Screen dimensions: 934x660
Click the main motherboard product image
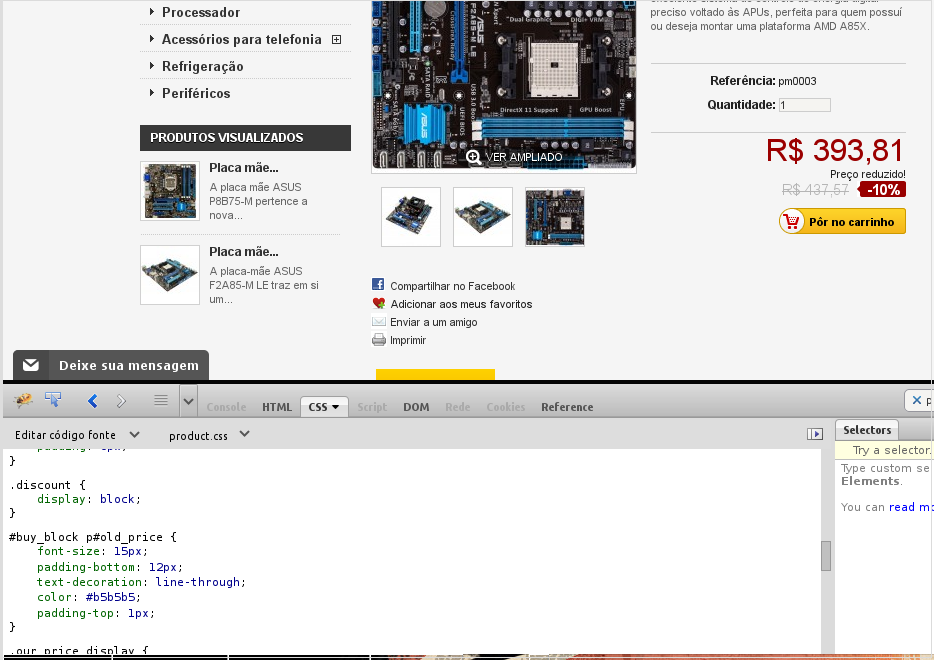tap(504, 85)
